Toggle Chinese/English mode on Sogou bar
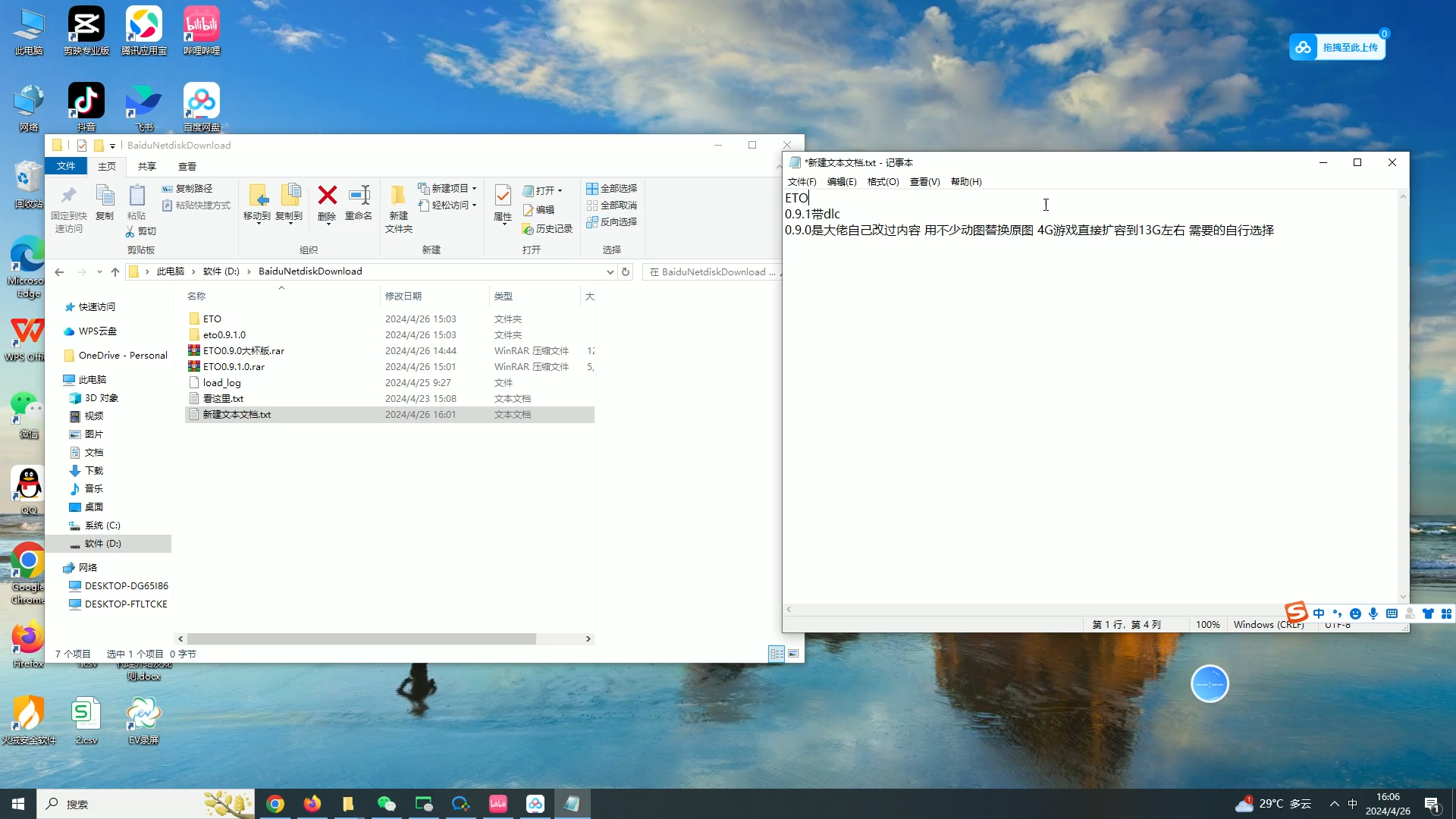This screenshot has height=819, width=1456. click(1319, 613)
